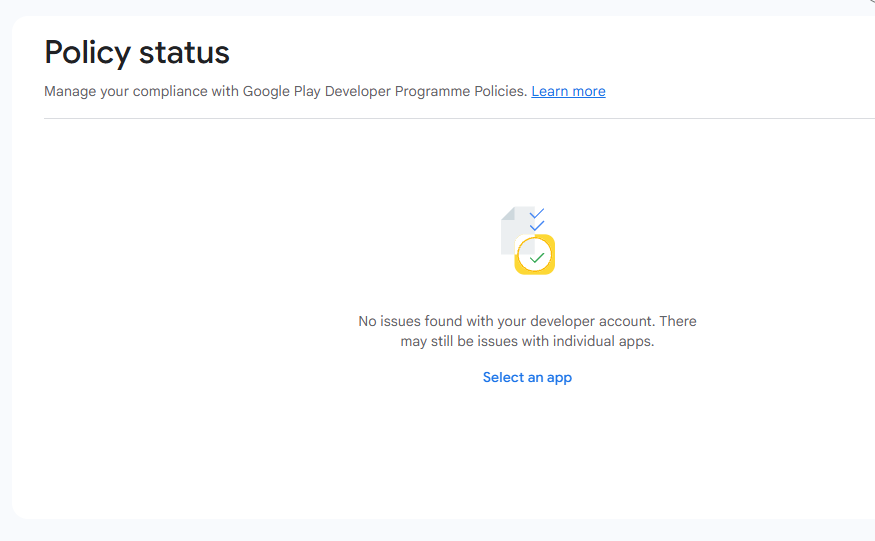875x541 pixels.
Task: Click the empty area below Select an app
Action: click(x=527, y=450)
